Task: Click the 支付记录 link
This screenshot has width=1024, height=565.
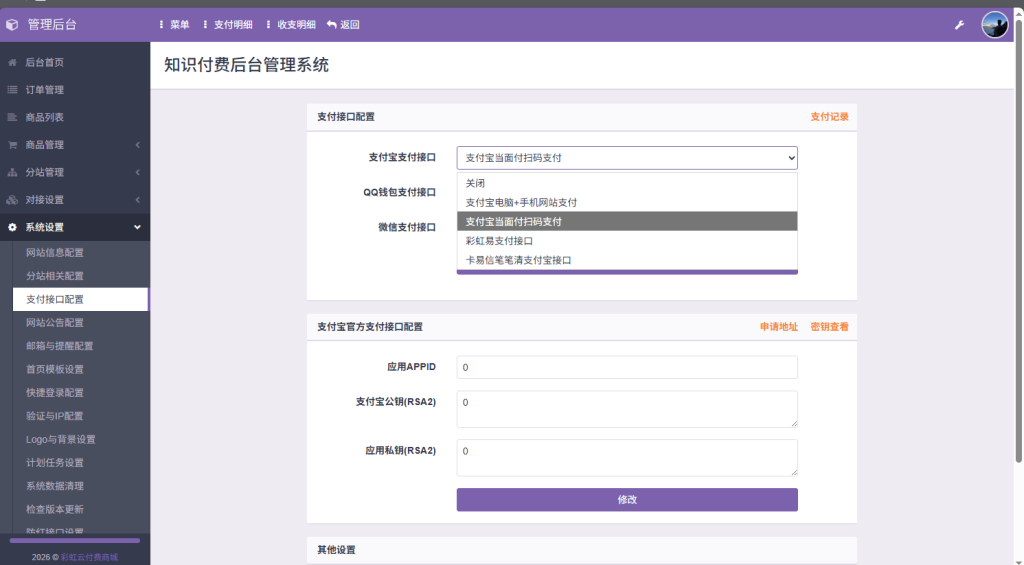Action: pyautogui.click(x=829, y=117)
